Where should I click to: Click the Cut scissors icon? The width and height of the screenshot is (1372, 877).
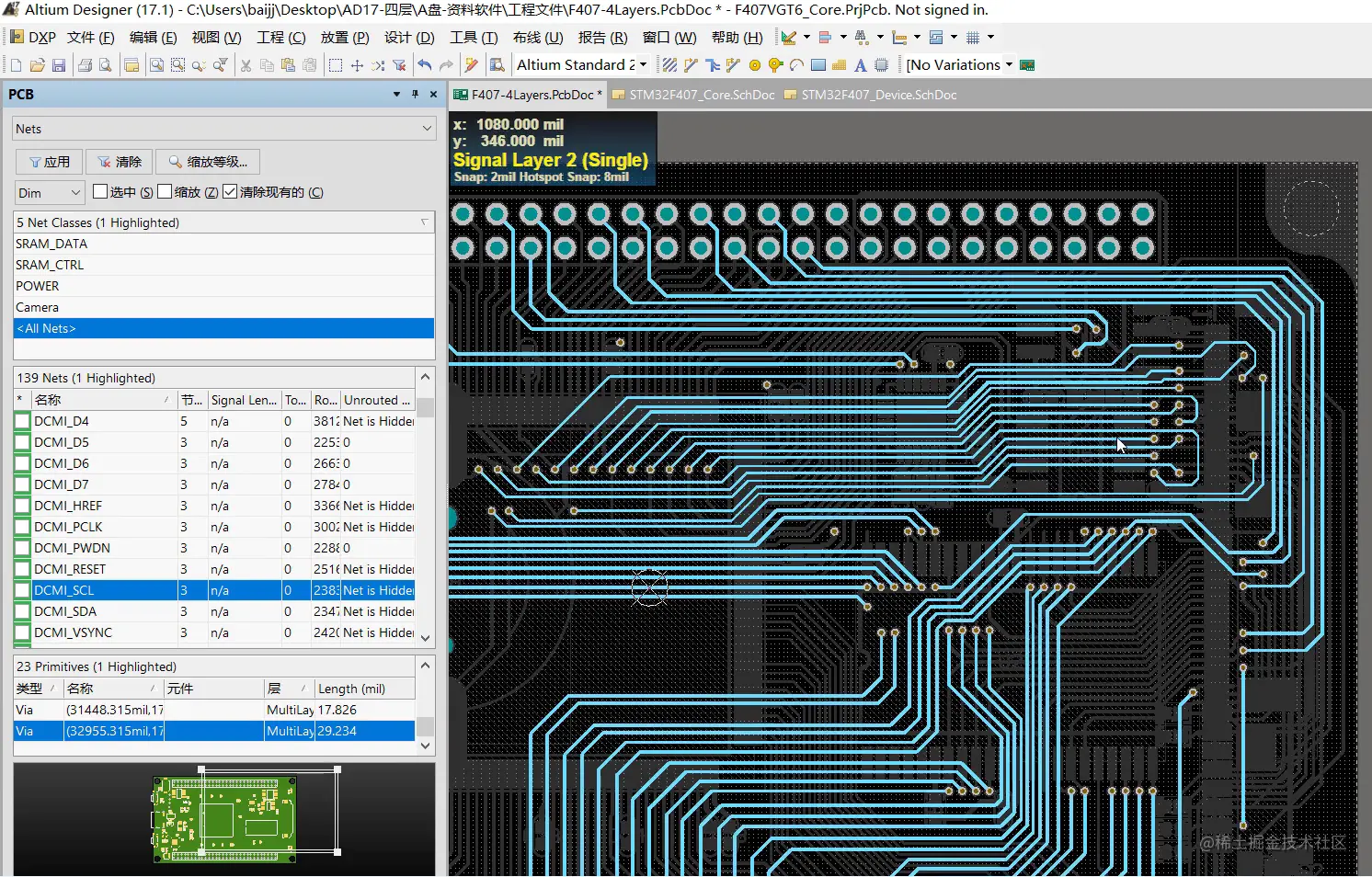(246, 65)
